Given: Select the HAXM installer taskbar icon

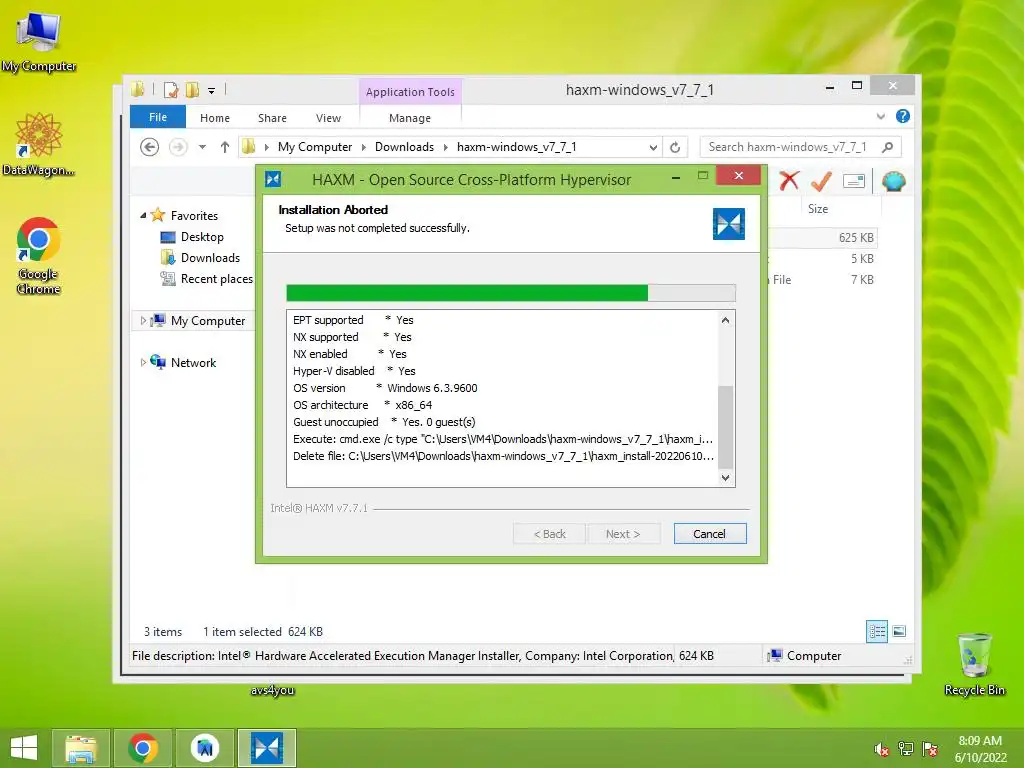Looking at the screenshot, I should coord(267,748).
